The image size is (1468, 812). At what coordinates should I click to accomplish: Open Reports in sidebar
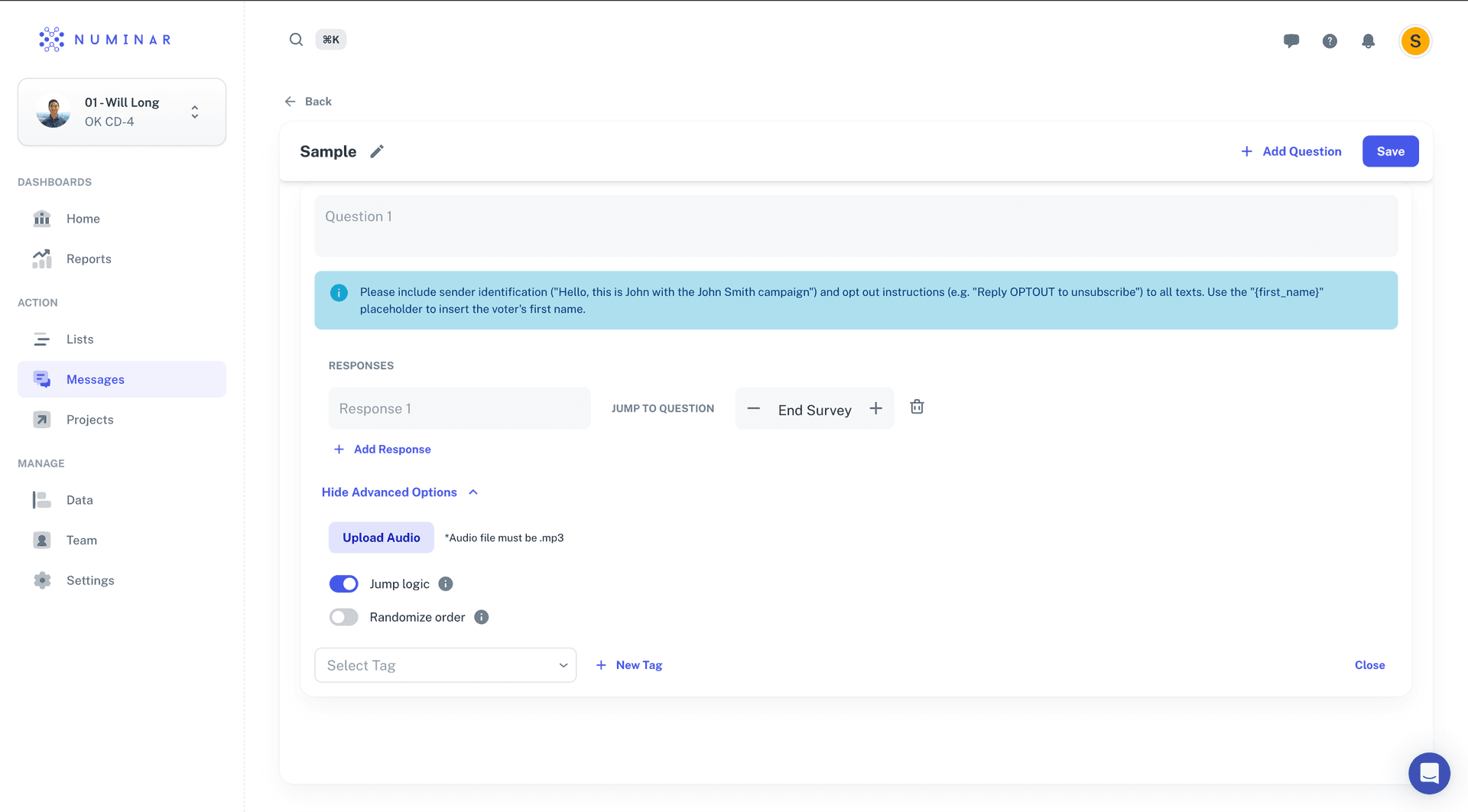click(x=122, y=259)
